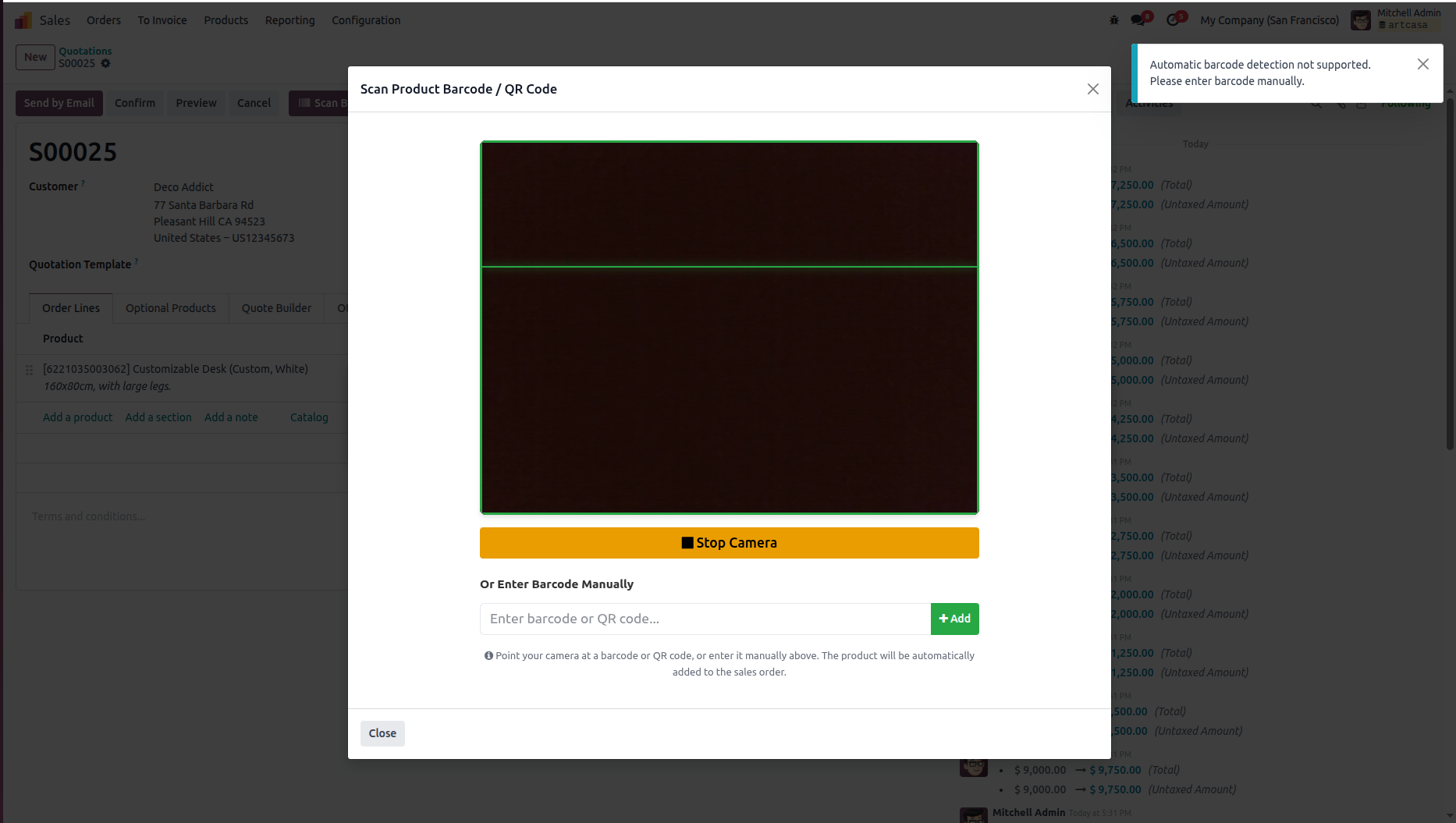
Task: Switch to the Quote Builder tab
Action: [275, 307]
